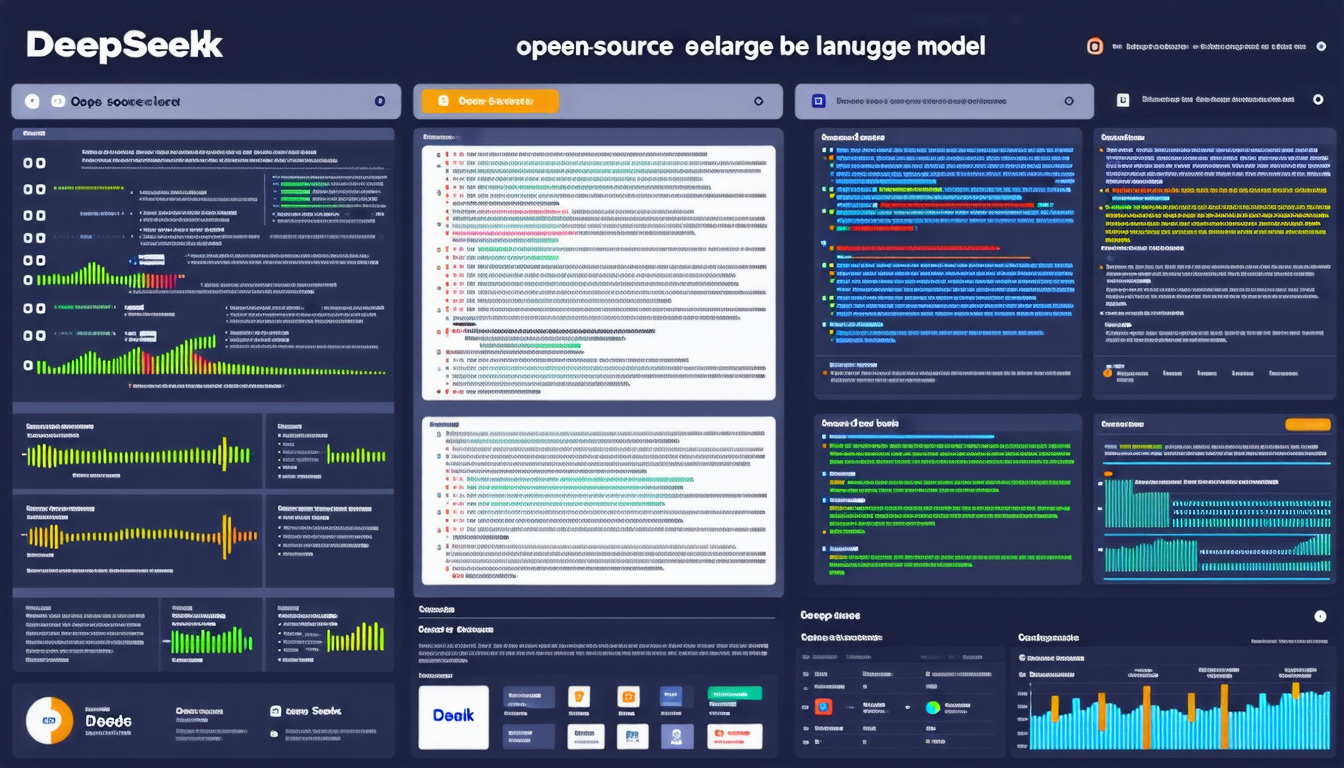1344x768 pixels.
Task: Click the white tile with blue icon in bottom row
Action: tap(633, 737)
